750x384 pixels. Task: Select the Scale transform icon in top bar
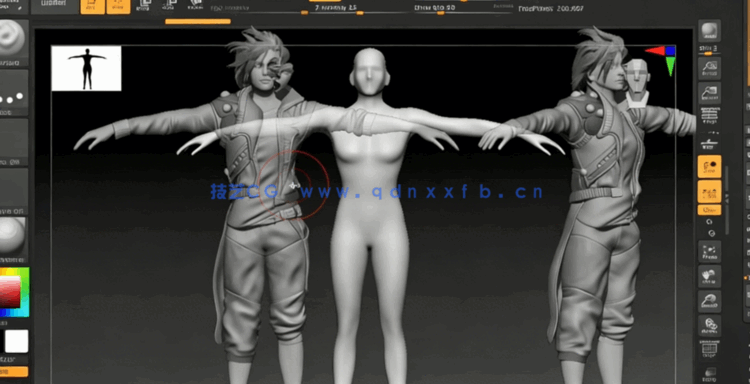pos(169,5)
